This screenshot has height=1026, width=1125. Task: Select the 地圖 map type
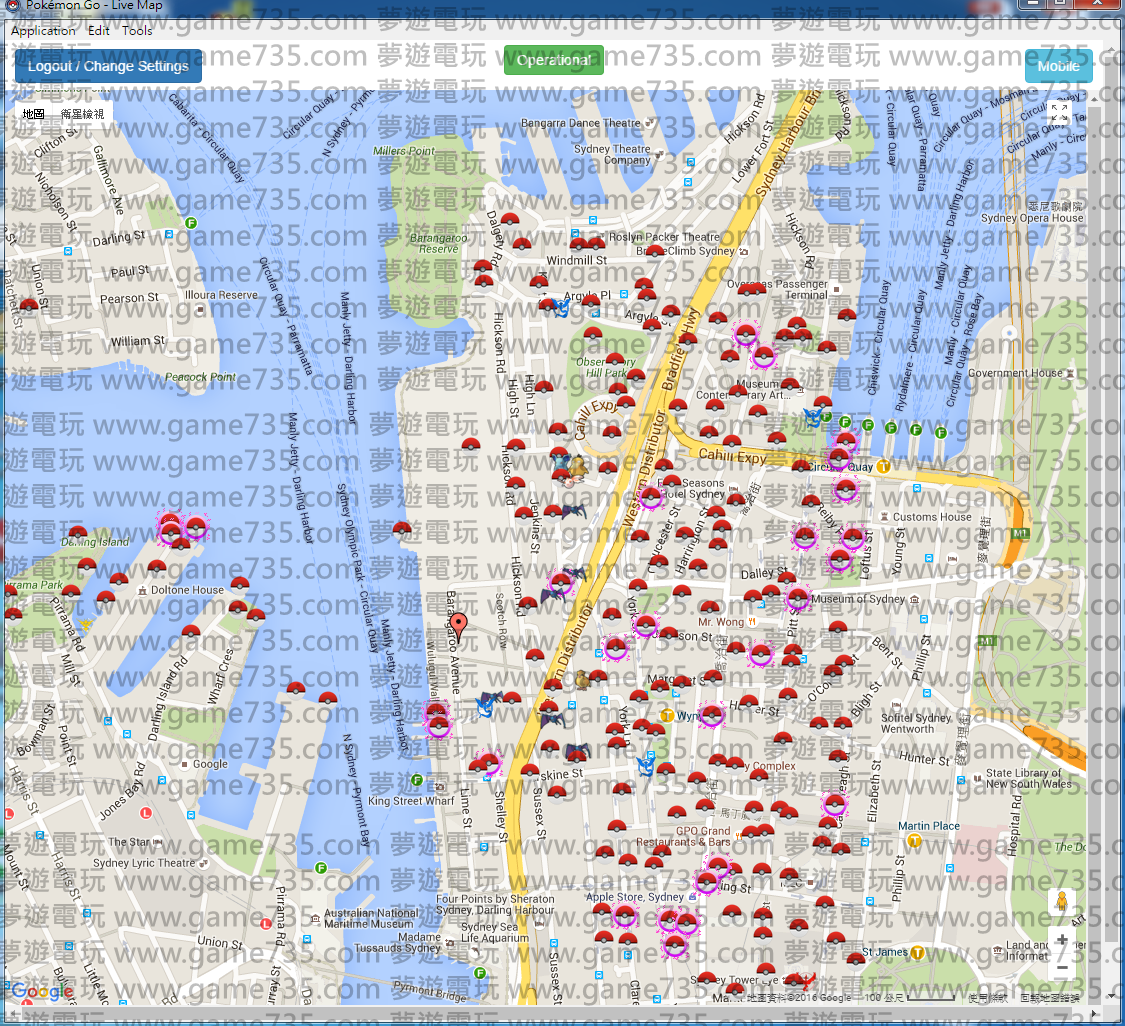pos(33,113)
